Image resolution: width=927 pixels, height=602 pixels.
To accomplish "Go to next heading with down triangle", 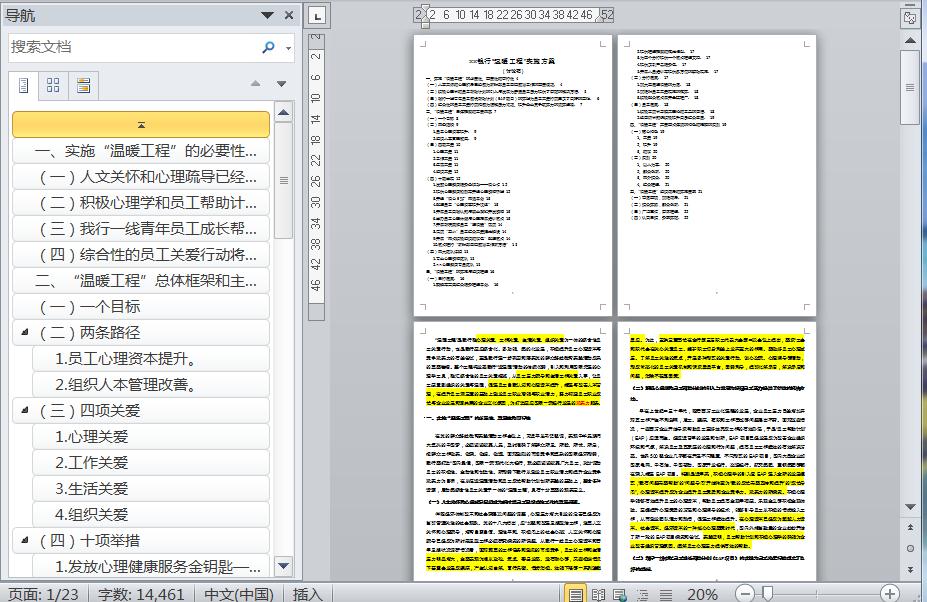I will tap(281, 83).
